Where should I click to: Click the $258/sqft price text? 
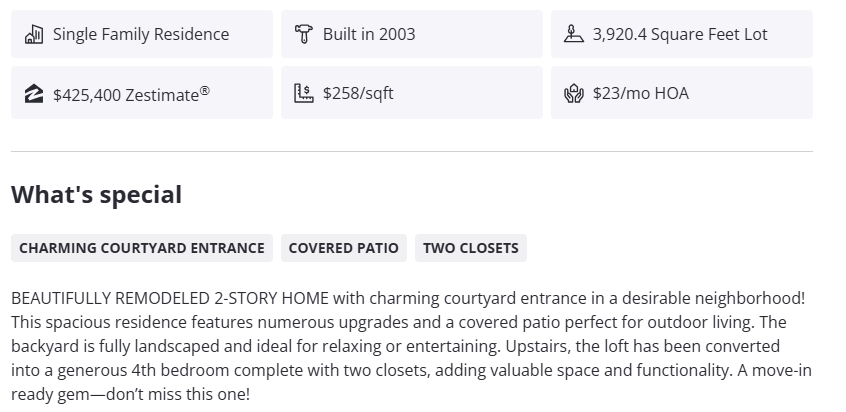358,94
